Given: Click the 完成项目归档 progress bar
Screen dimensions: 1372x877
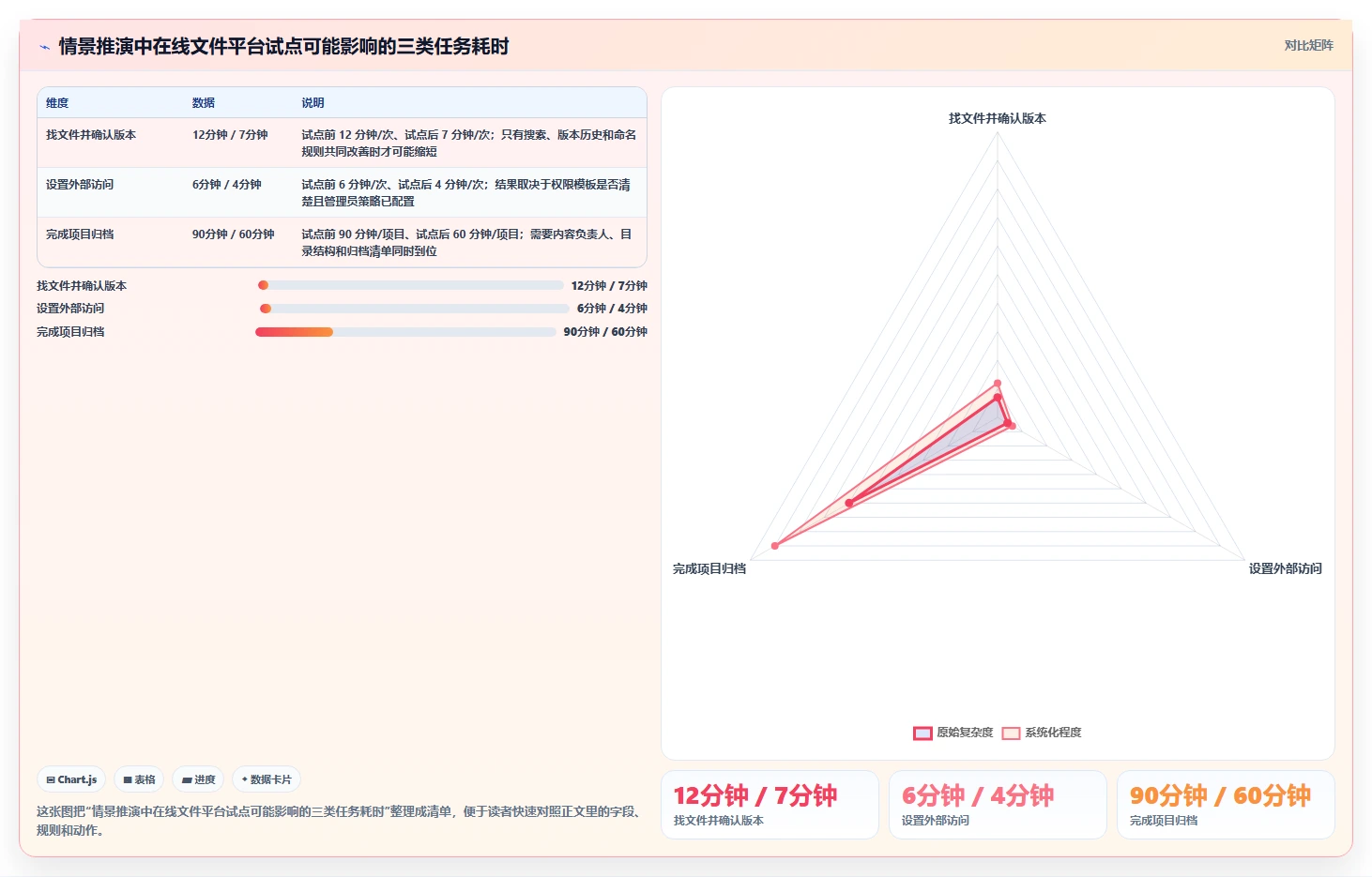Looking at the screenshot, I should pyautogui.click(x=405, y=332).
